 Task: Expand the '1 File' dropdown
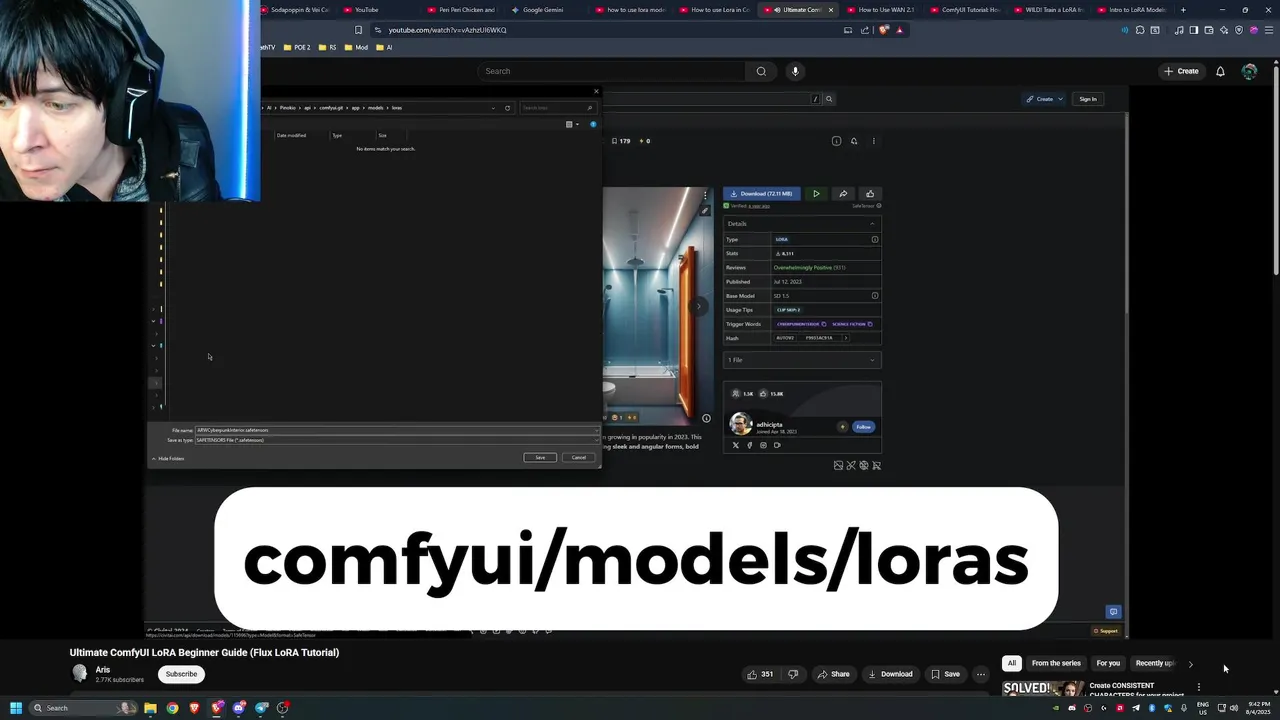[x=802, y=360]
